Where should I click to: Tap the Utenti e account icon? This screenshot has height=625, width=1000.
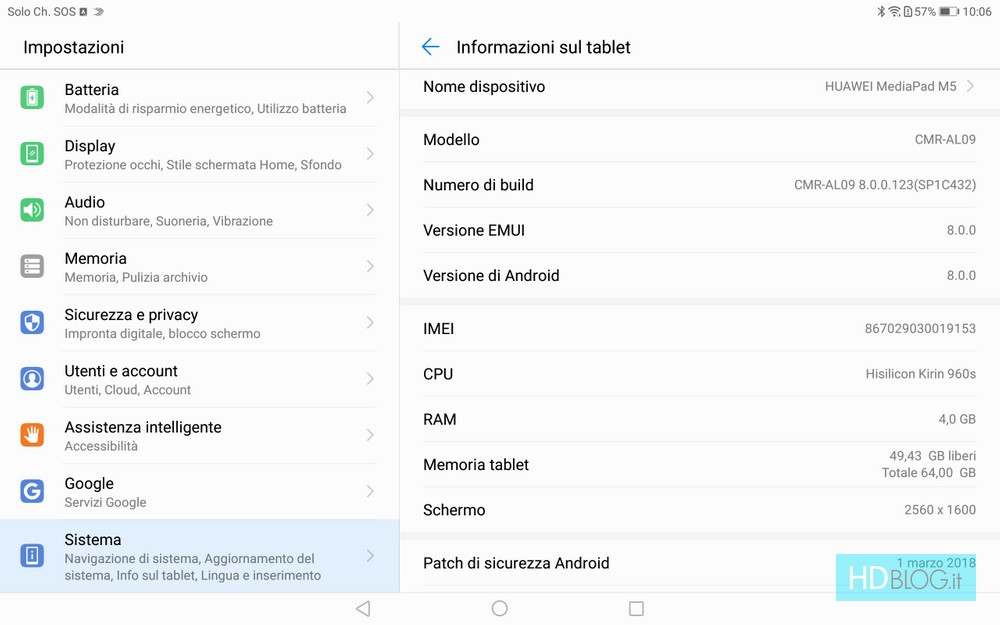click(x=32, y=379)
